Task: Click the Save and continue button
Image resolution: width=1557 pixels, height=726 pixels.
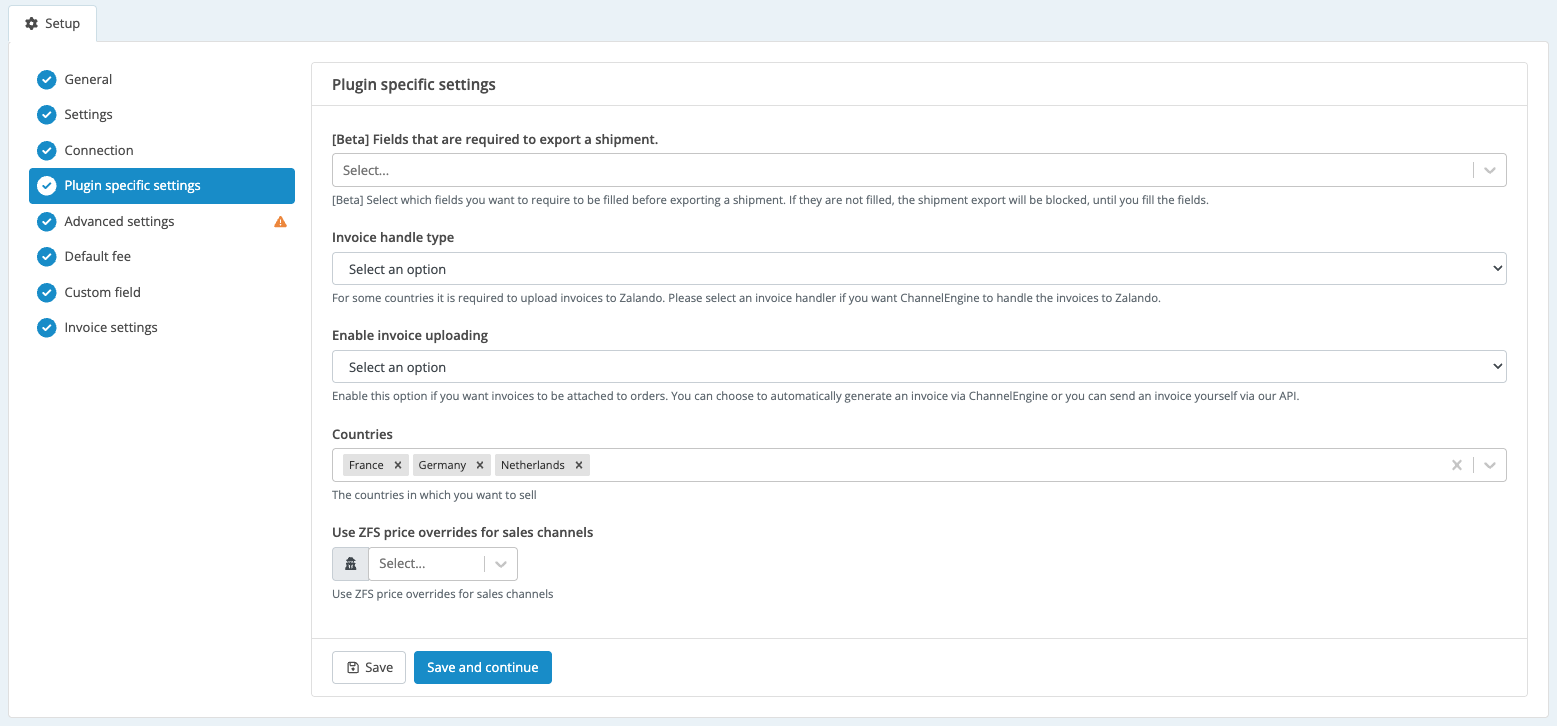Action: (483, 668)
